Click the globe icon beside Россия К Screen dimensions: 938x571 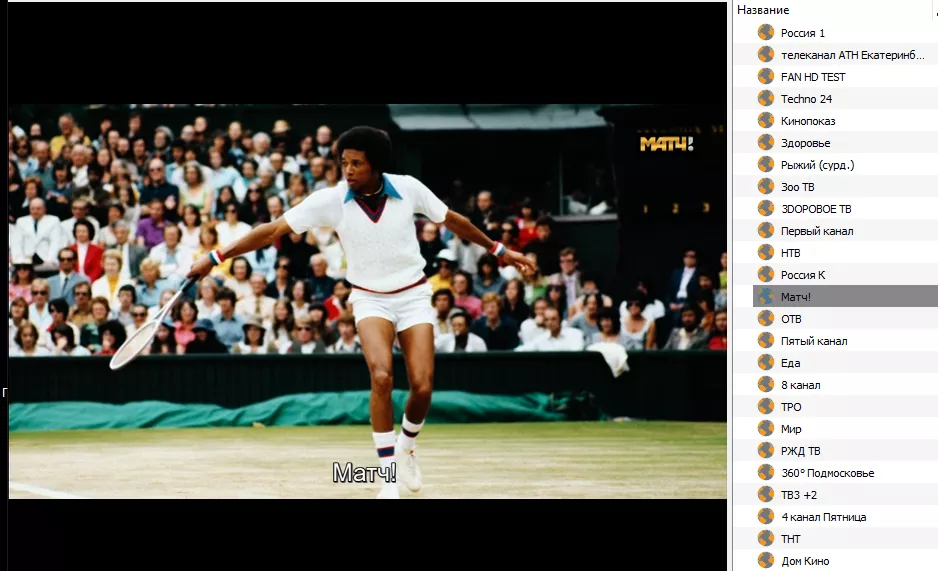(766, 274)
